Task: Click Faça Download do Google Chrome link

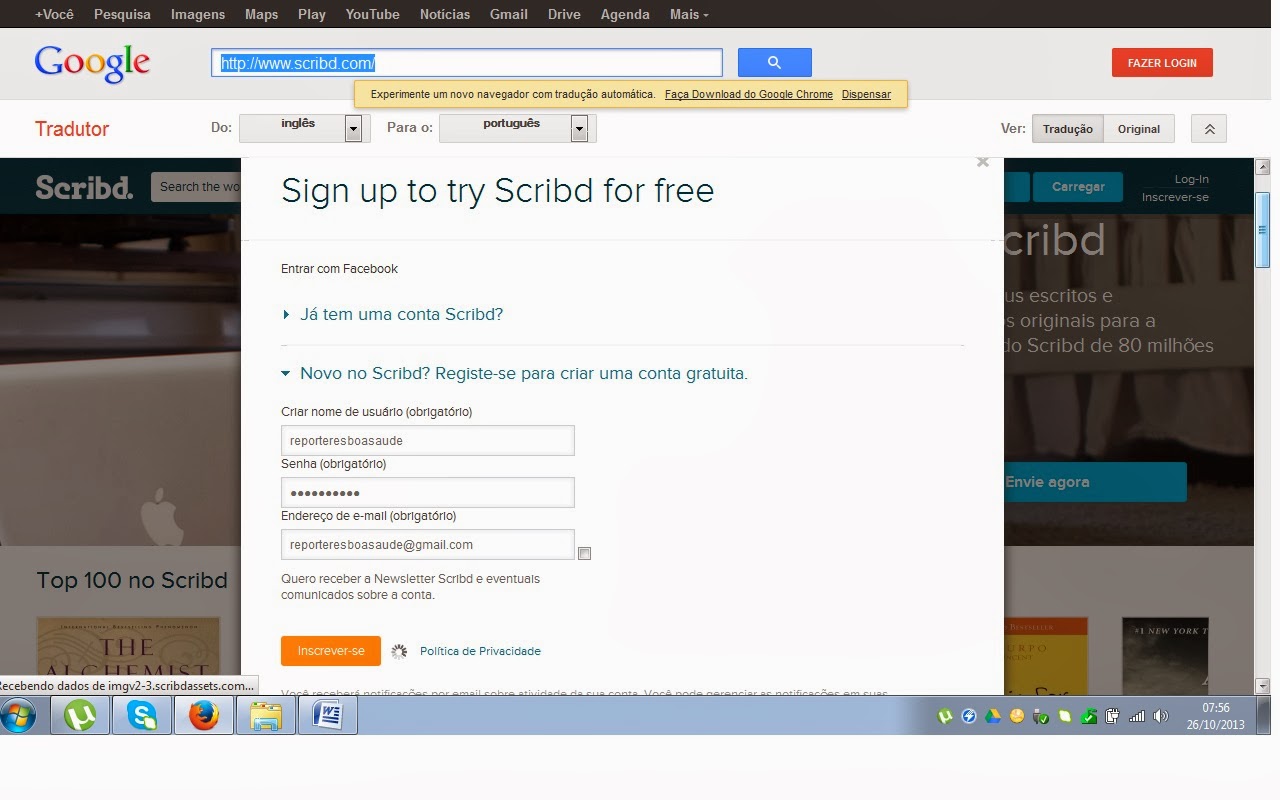Action: 749,94
